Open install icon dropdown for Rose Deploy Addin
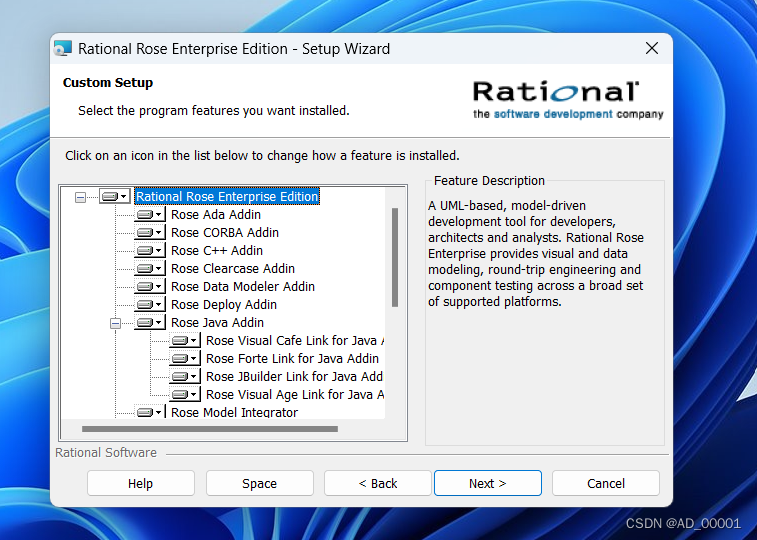 click(150, 305)
